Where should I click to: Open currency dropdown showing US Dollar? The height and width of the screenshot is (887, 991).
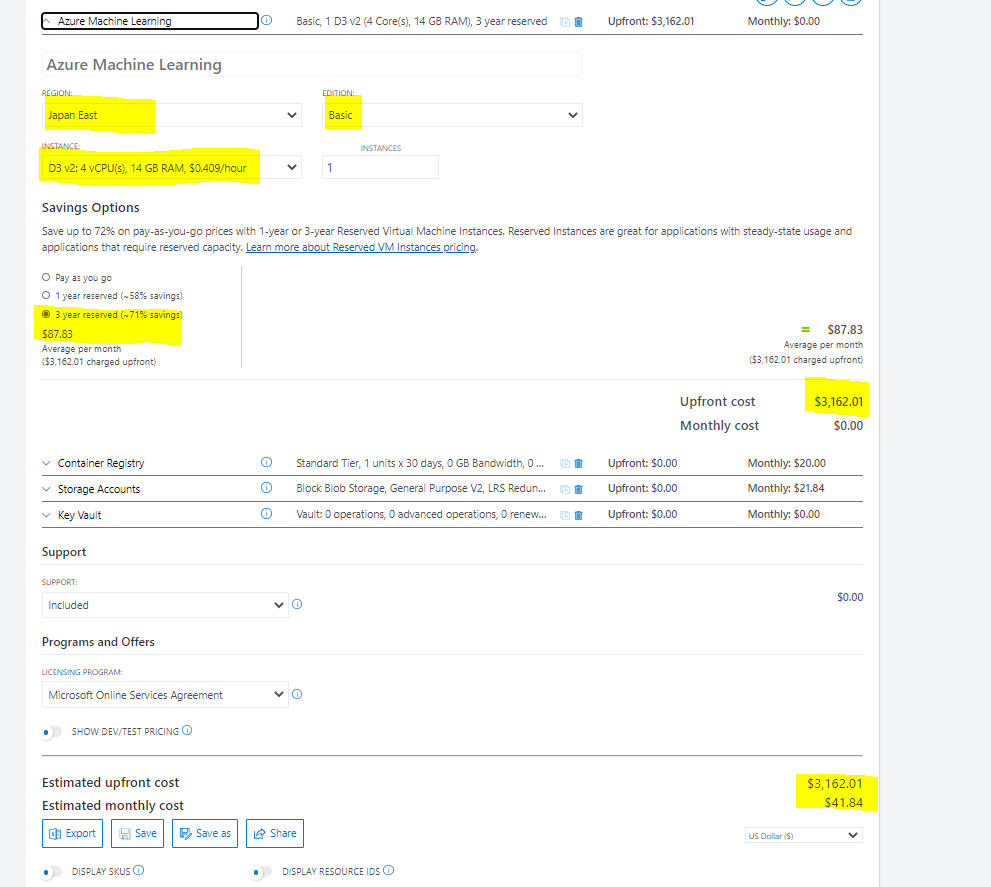click(x=804, y=835)
